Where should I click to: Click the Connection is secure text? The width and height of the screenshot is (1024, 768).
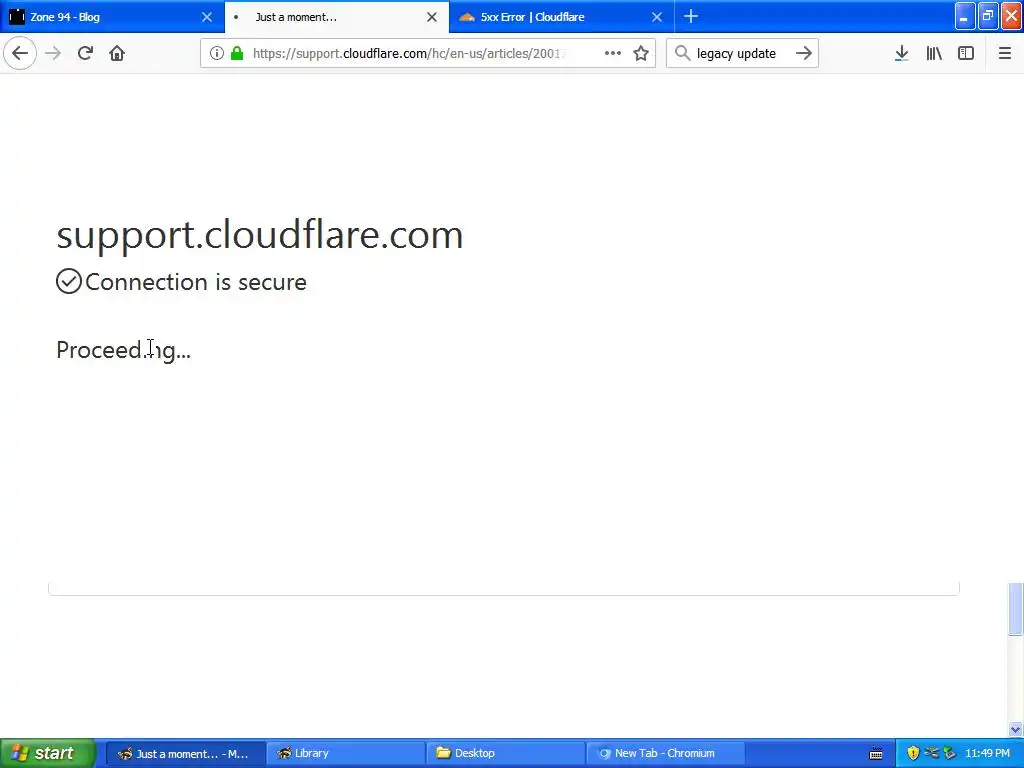pos(196,281)
